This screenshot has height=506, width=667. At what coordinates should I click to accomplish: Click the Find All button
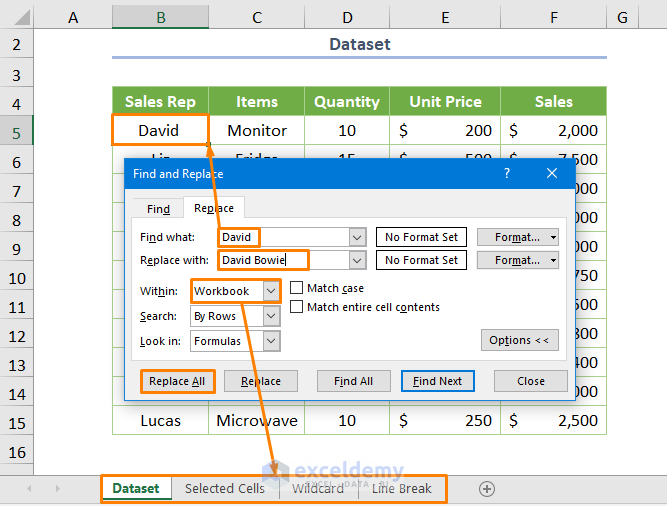(x=353, y=381)
